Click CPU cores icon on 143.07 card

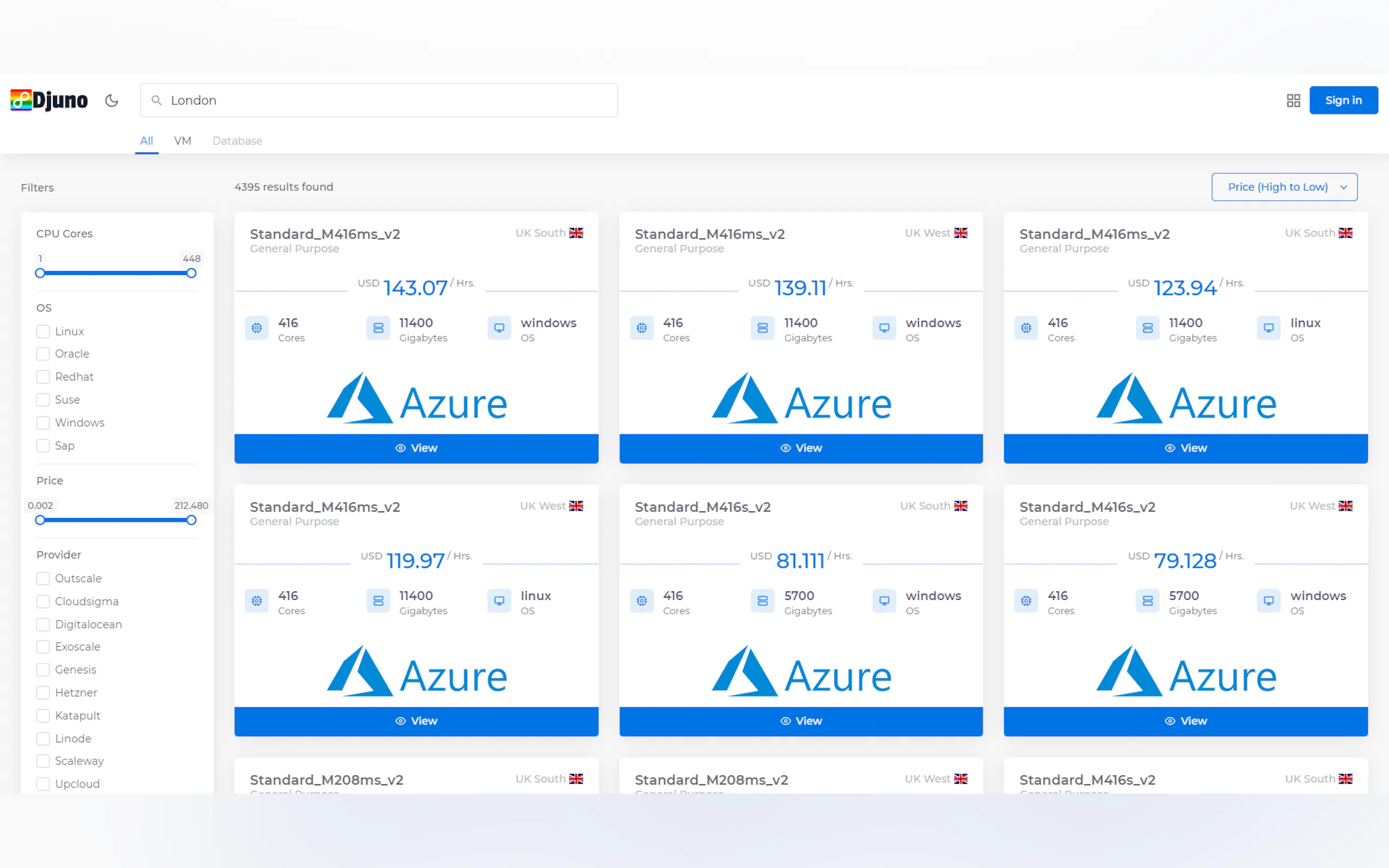(256, 328)
